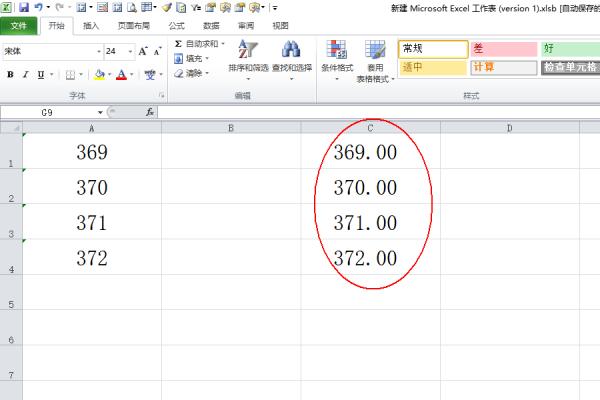Switch to the 数据 tab

[211, 26]
